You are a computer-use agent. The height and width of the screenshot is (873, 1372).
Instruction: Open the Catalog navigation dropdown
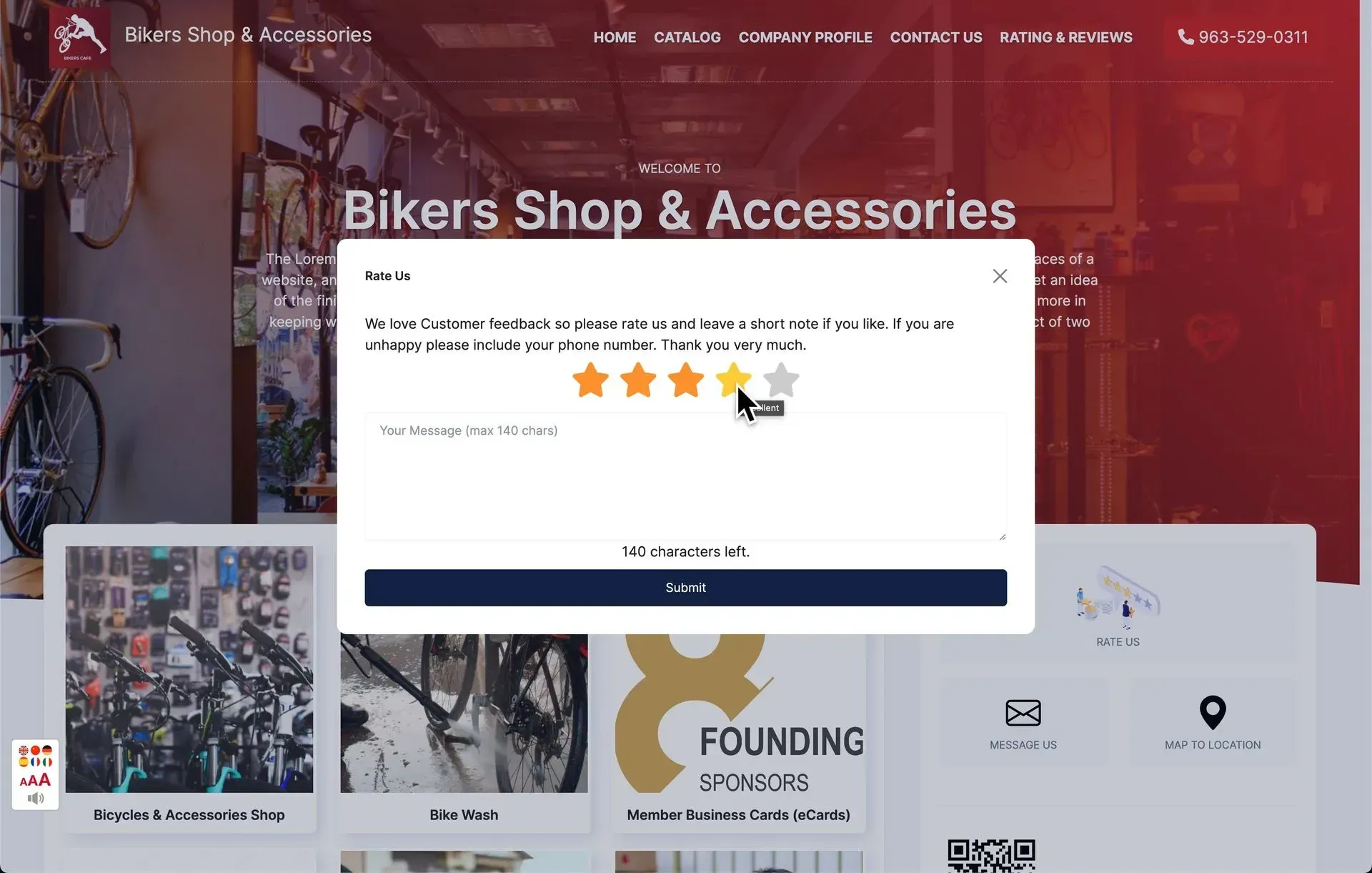(687, 37)
